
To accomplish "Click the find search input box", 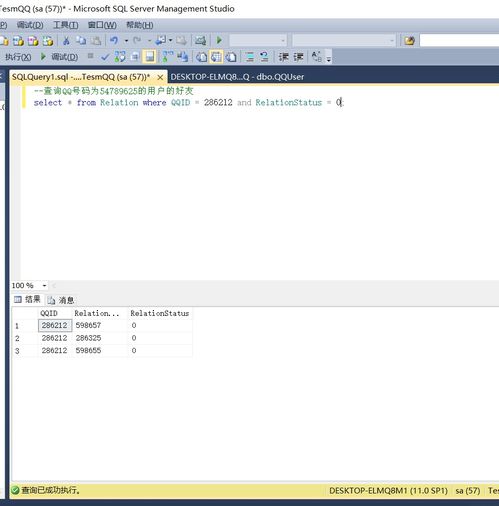I will tap(459, 41).
